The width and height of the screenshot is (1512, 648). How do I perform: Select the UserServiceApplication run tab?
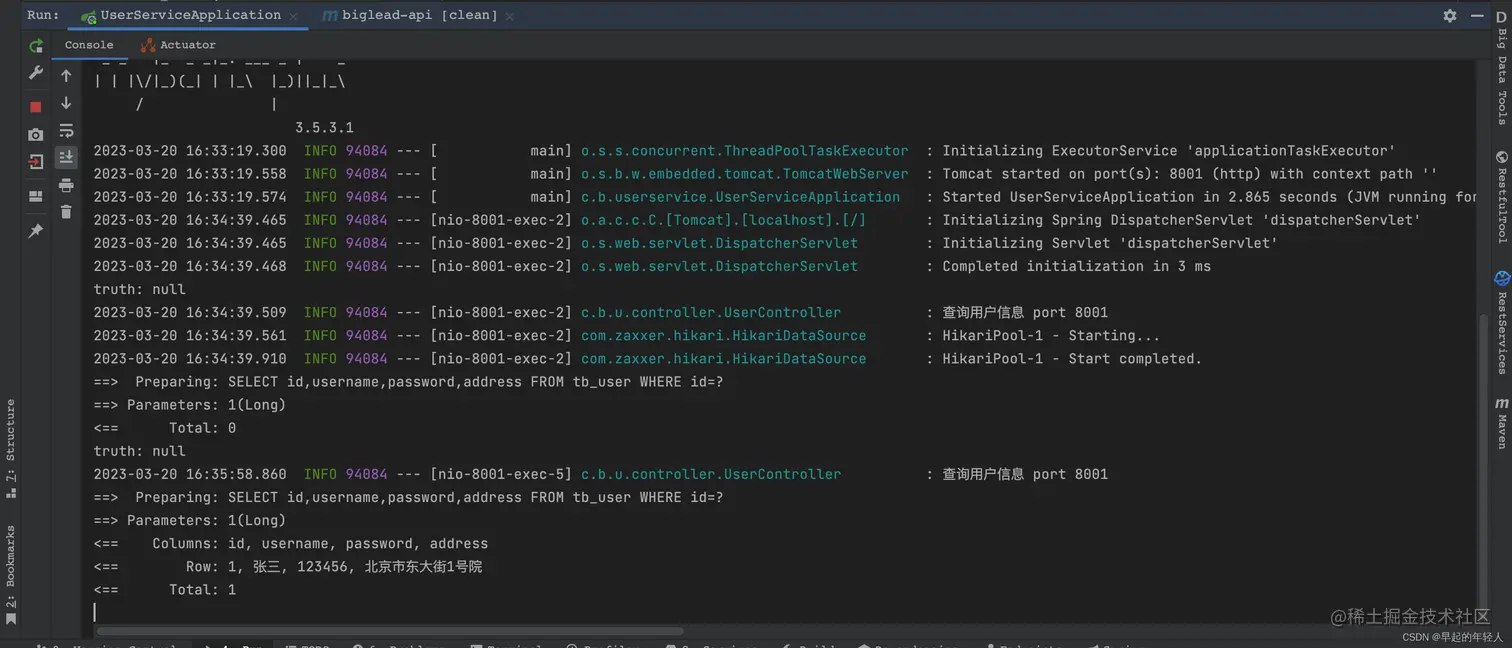click(x=190, y=15)
